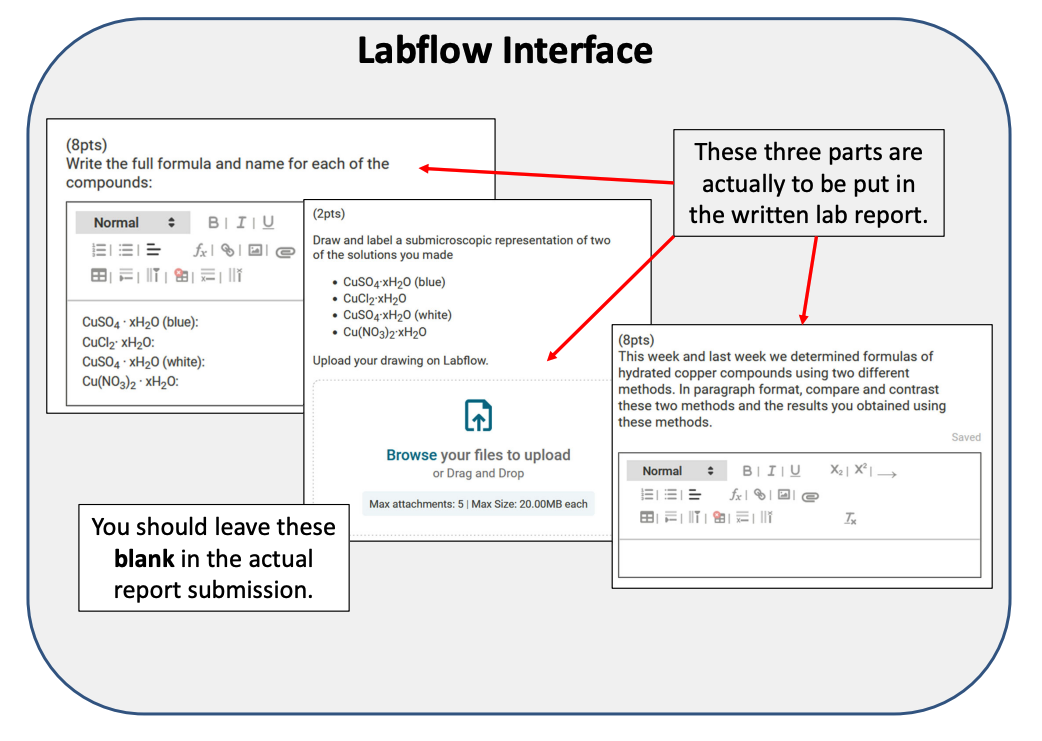Insert table column in the formula-and-name editor
Screen dimensions: 1042x741
tap(154, 275)
